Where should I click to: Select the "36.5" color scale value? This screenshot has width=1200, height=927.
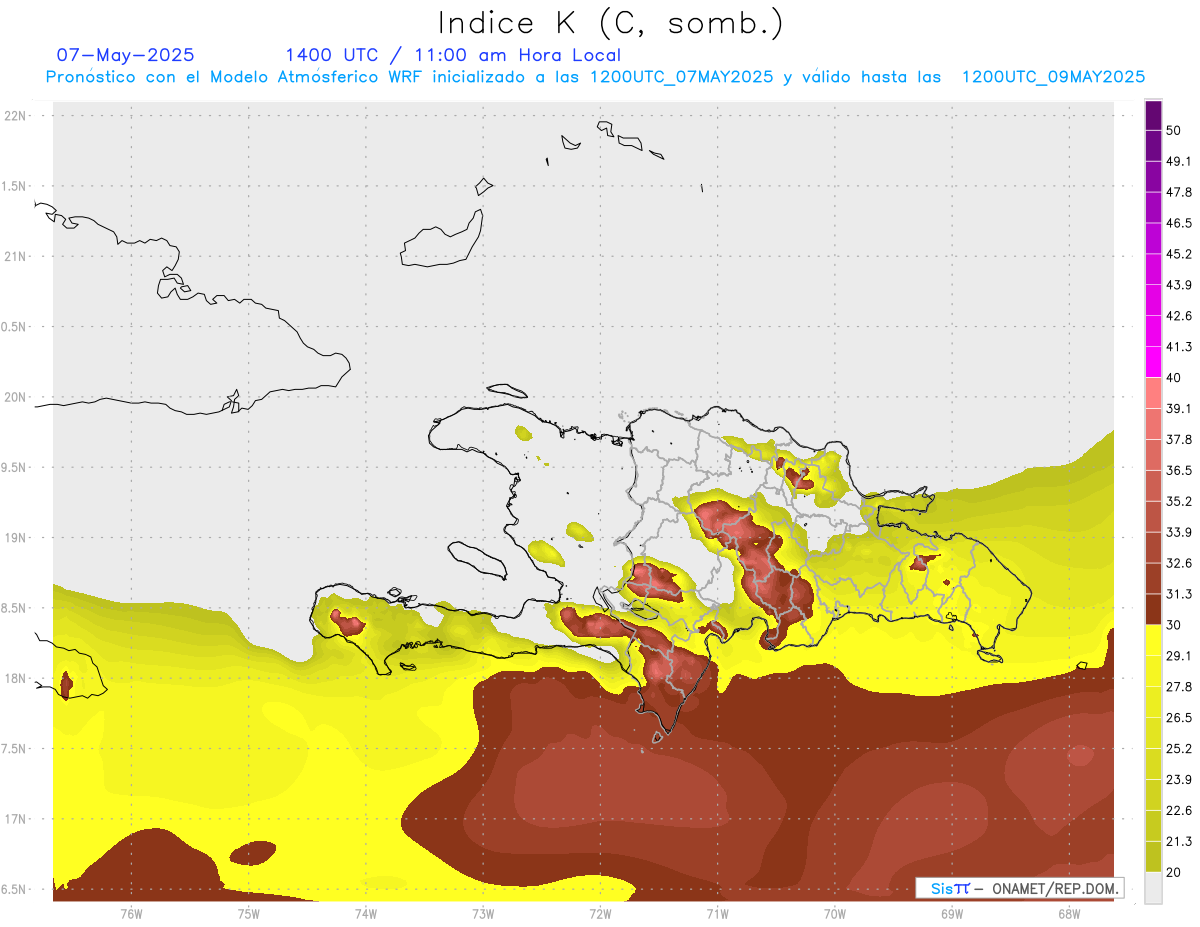1179,470
